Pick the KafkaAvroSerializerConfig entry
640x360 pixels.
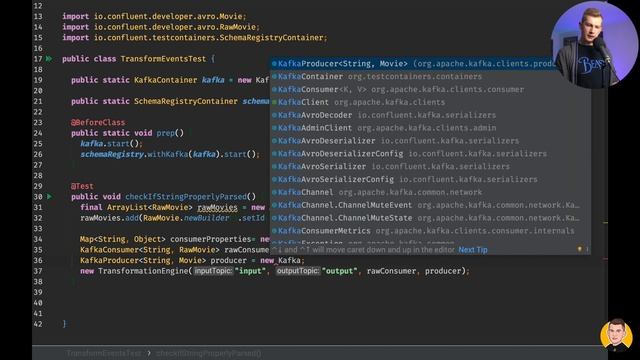(x=431, y=180)
